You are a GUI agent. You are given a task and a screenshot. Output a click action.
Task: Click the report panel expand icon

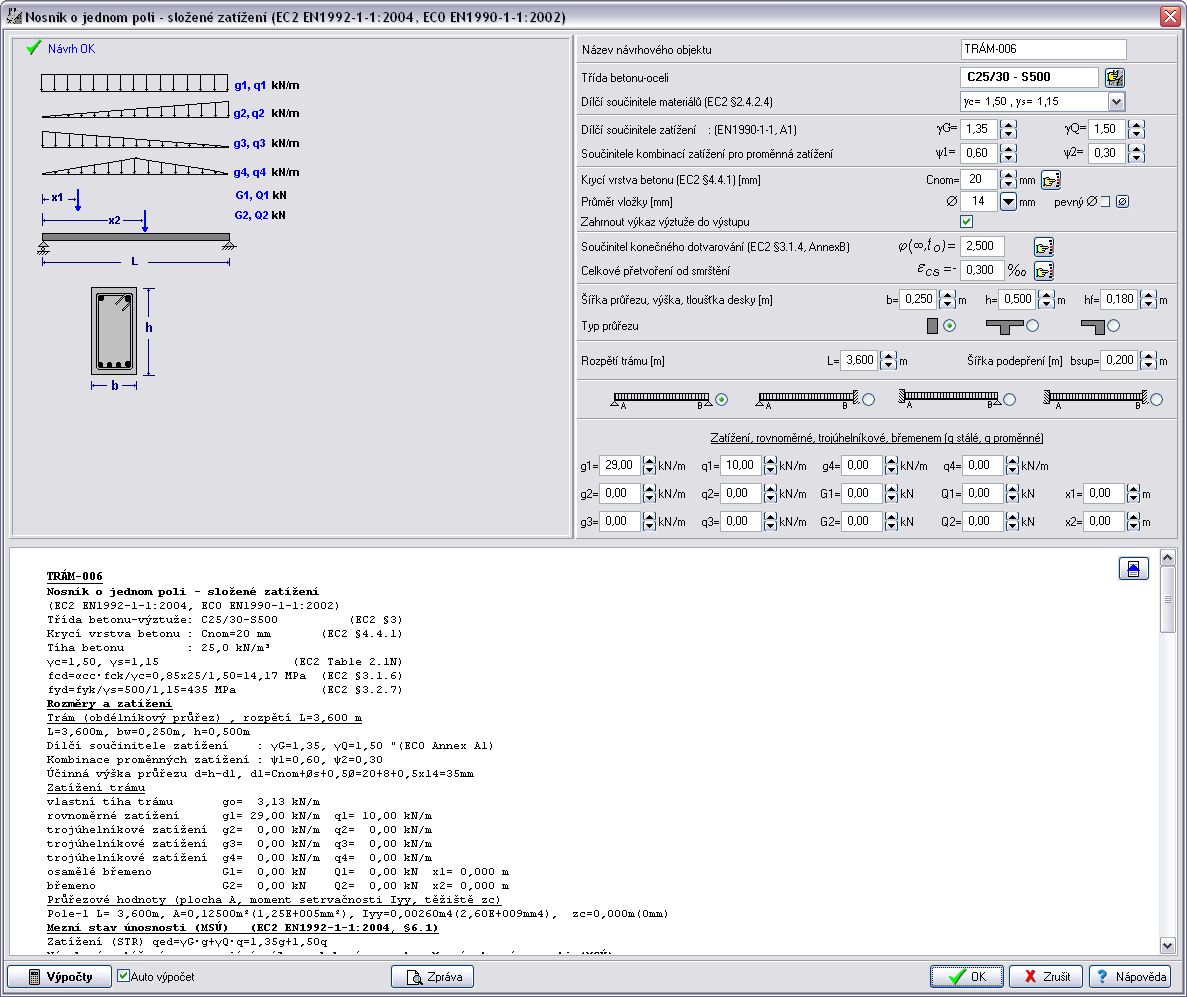click(1133, 569)
